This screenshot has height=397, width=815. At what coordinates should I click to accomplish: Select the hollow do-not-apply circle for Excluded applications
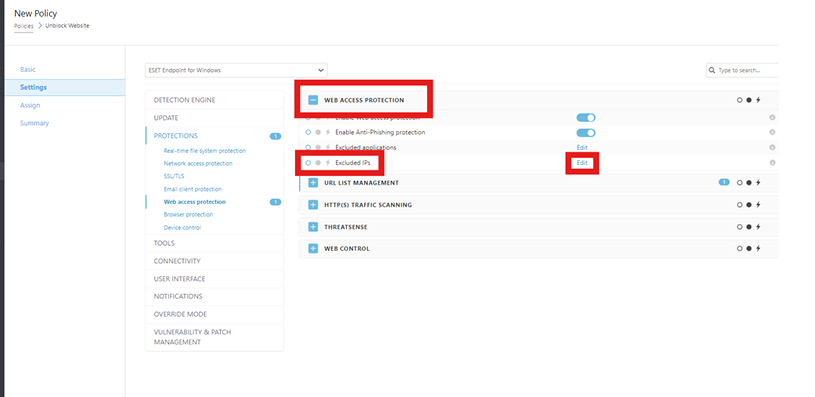coord(308,148)
